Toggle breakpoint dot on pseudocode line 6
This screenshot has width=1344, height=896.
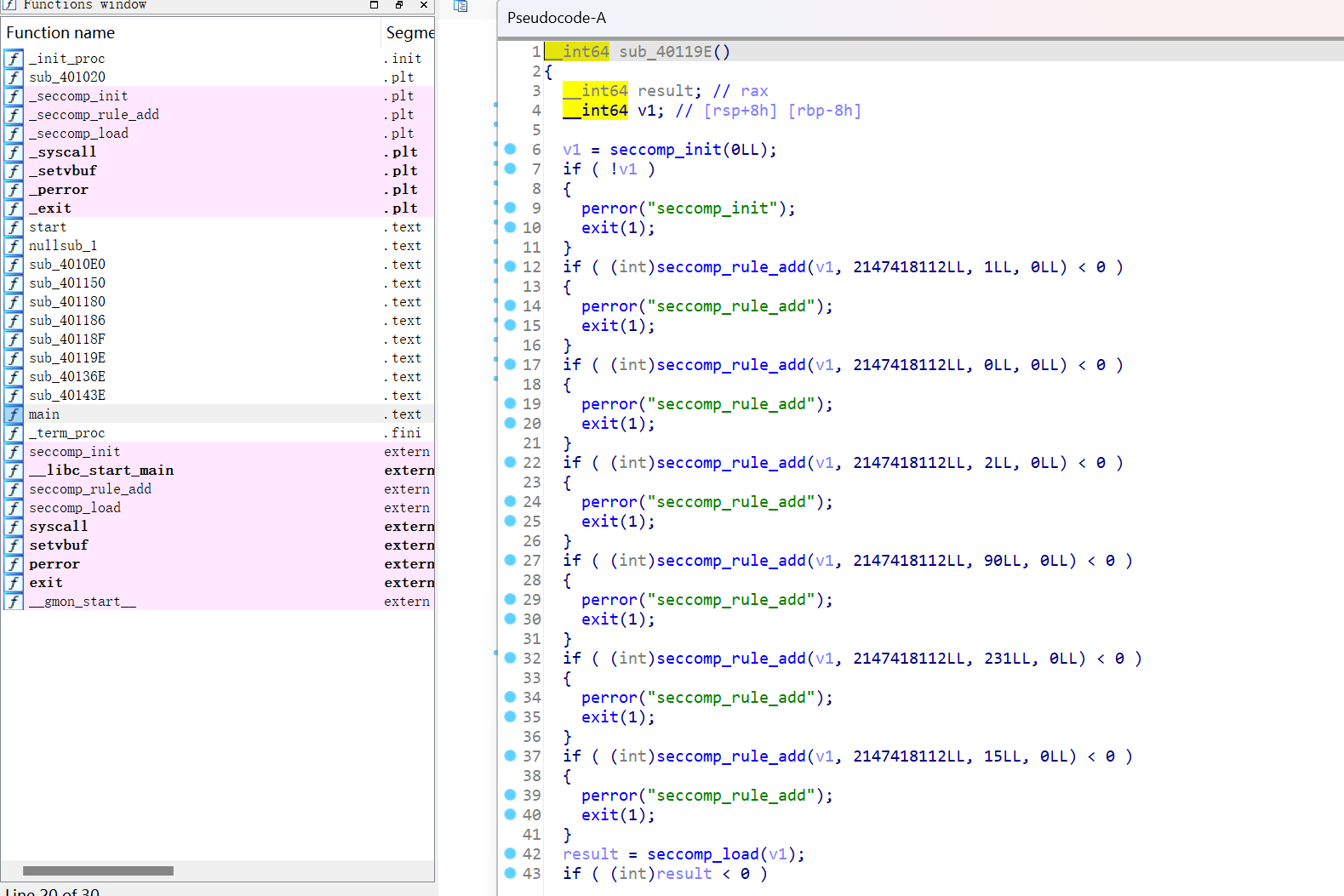pyautogui.click(x=510, y=149)
